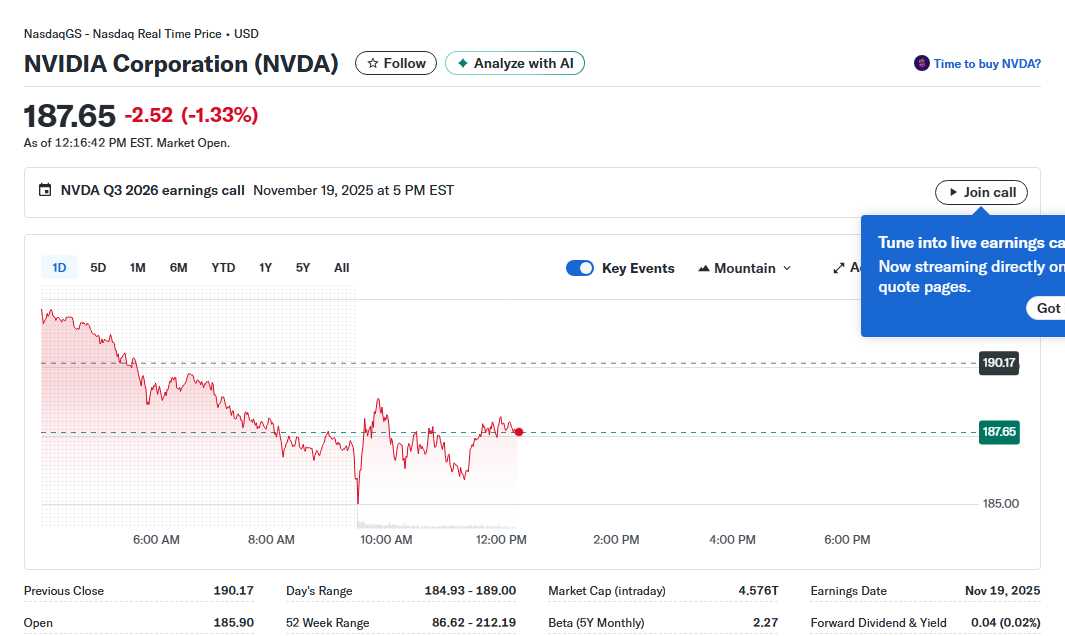Click the Follow button
Screen dimensions: 1065x636
(x=395, y=62)
